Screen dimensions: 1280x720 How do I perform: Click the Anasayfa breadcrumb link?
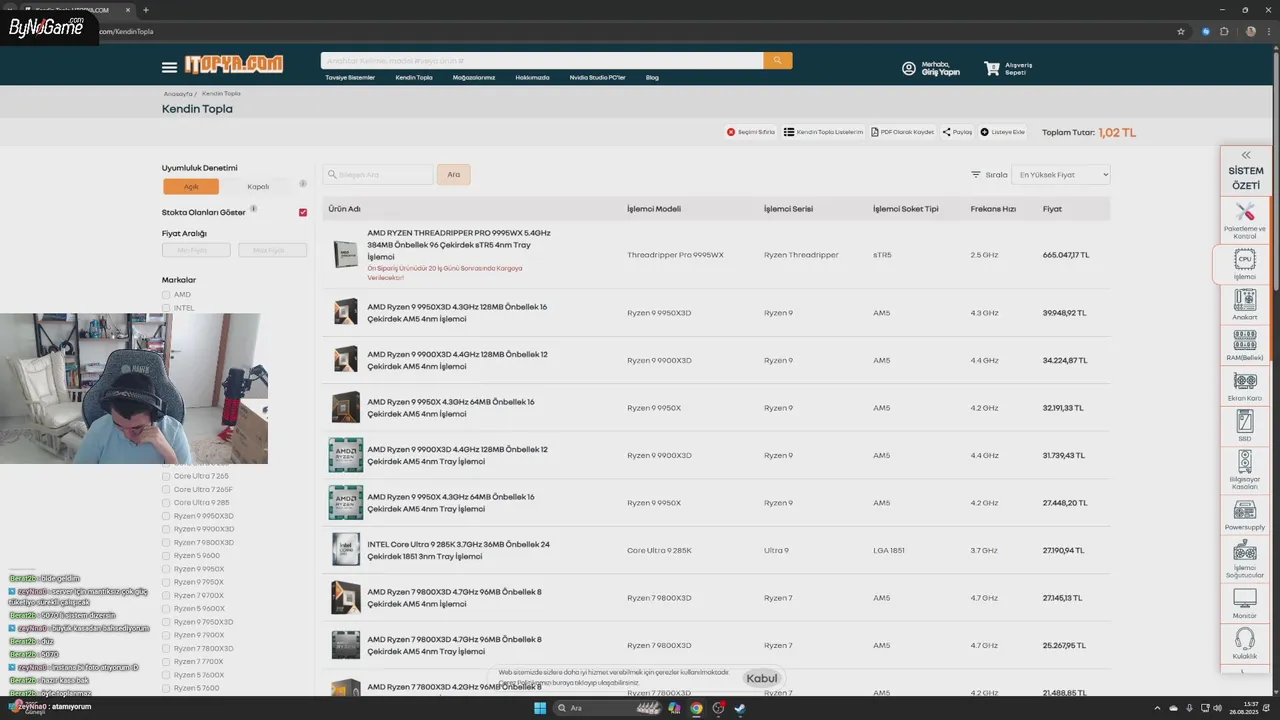(177, 93)
